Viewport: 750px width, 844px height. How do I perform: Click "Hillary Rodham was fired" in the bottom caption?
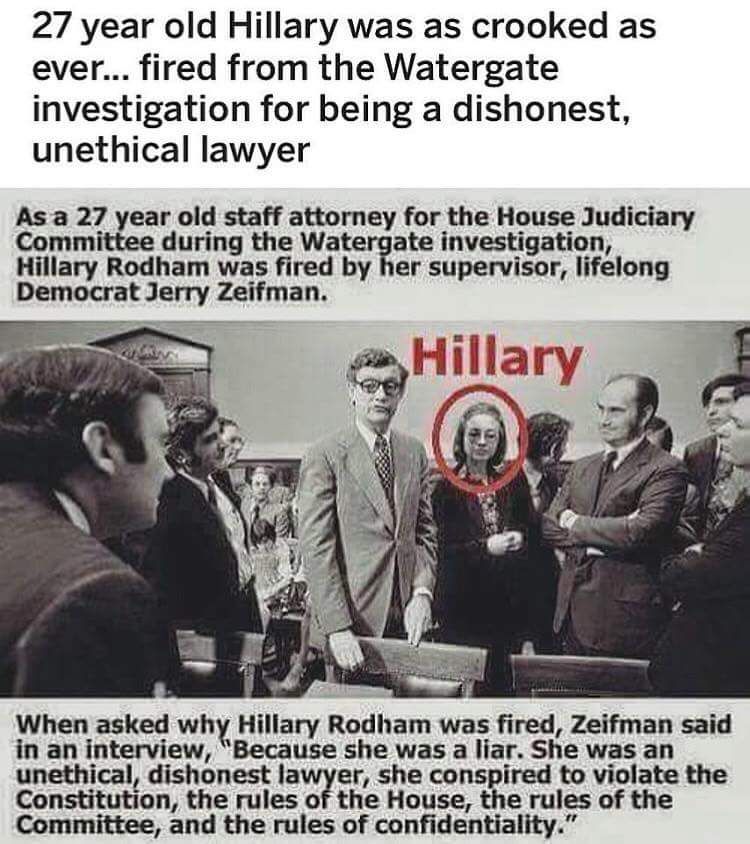pos(399,725)
